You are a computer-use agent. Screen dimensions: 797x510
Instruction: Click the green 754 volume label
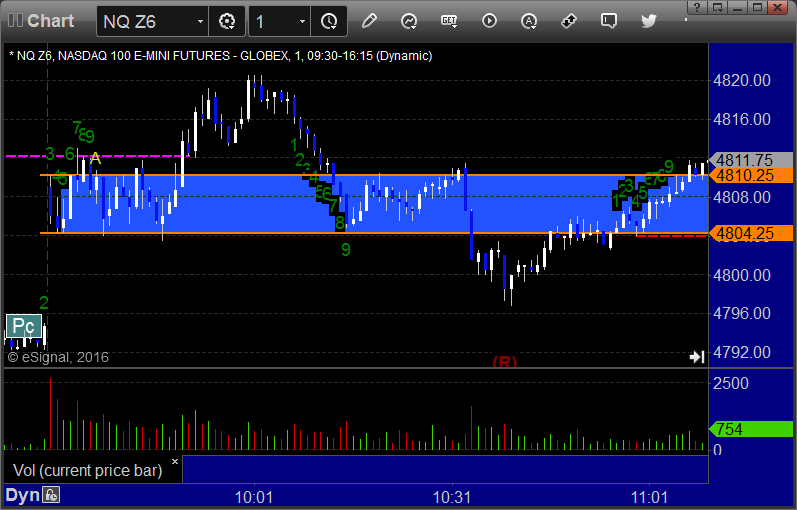tap(751, 429)
